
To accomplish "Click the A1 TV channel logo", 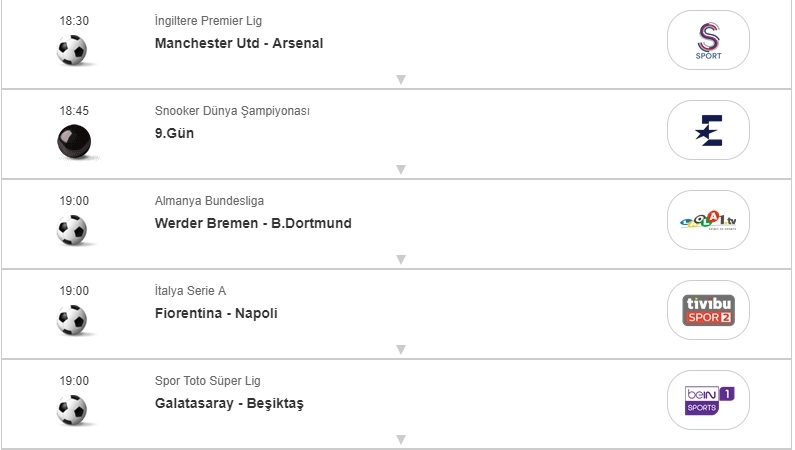I will tap(708, 220).
